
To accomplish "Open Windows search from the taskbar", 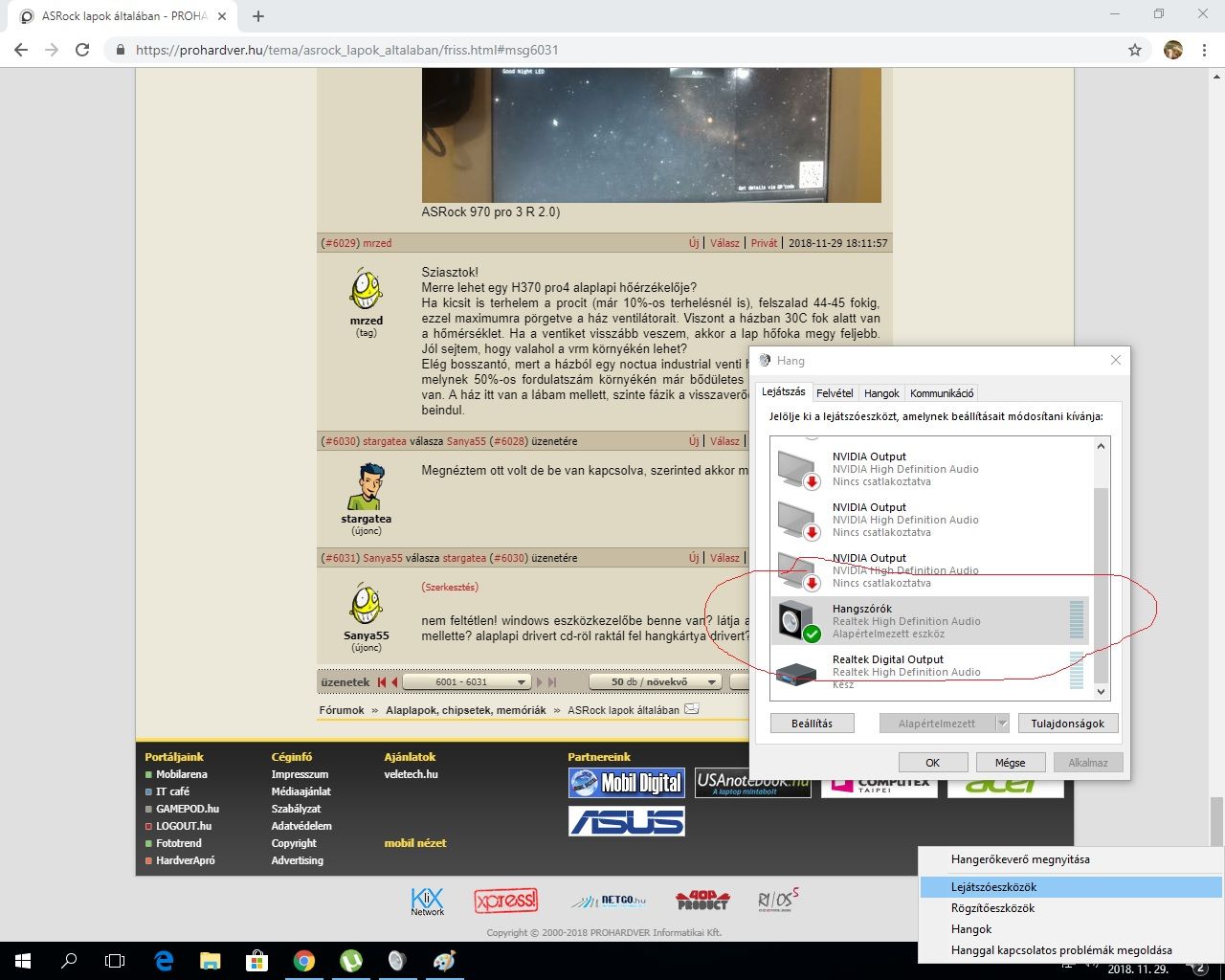I will tap(69, 961).
